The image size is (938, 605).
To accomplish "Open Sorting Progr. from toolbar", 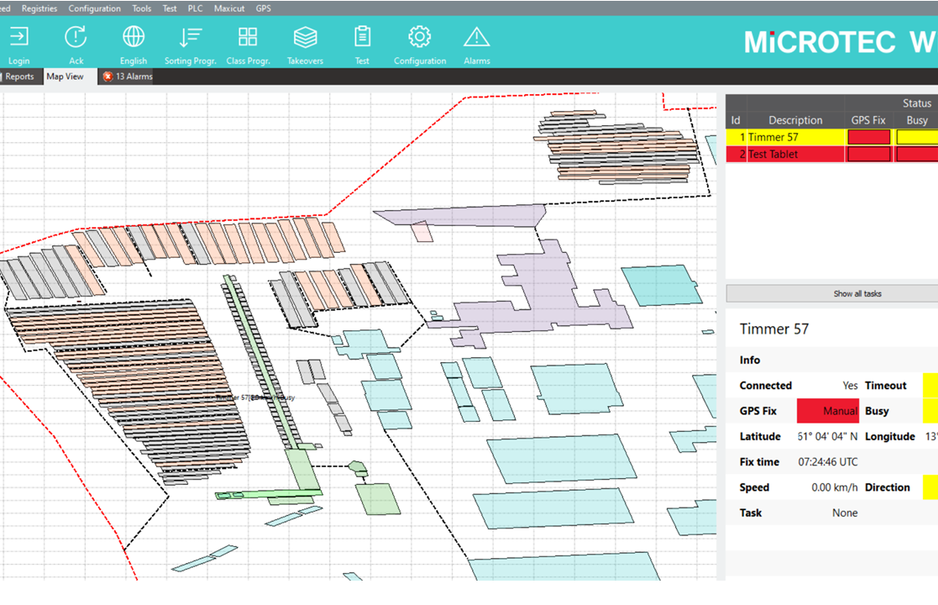I will coord(190,38).
